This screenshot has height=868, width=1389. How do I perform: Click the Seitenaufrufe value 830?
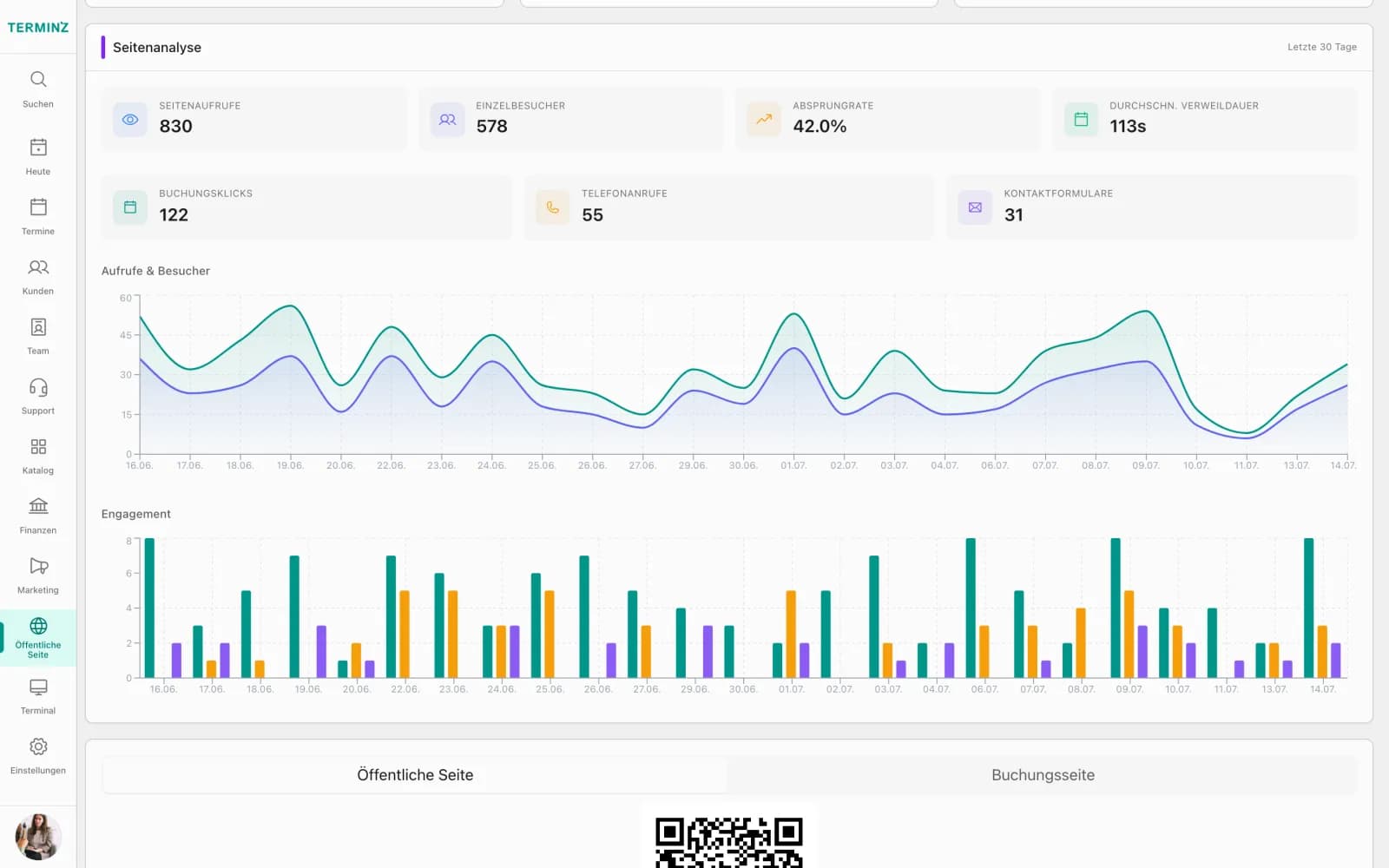point(175,127)
